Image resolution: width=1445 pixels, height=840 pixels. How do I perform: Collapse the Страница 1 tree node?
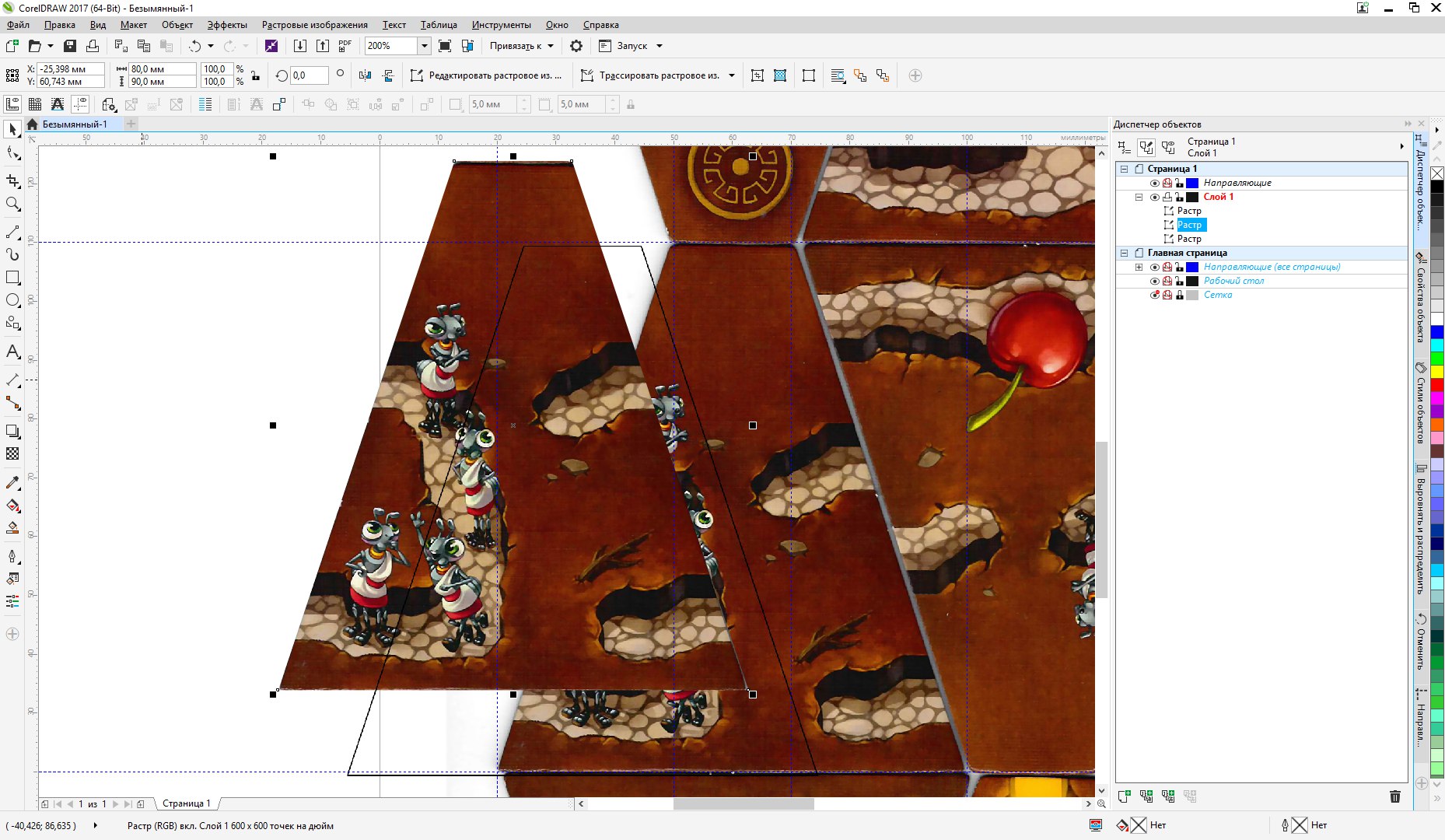coord(1124,169)
